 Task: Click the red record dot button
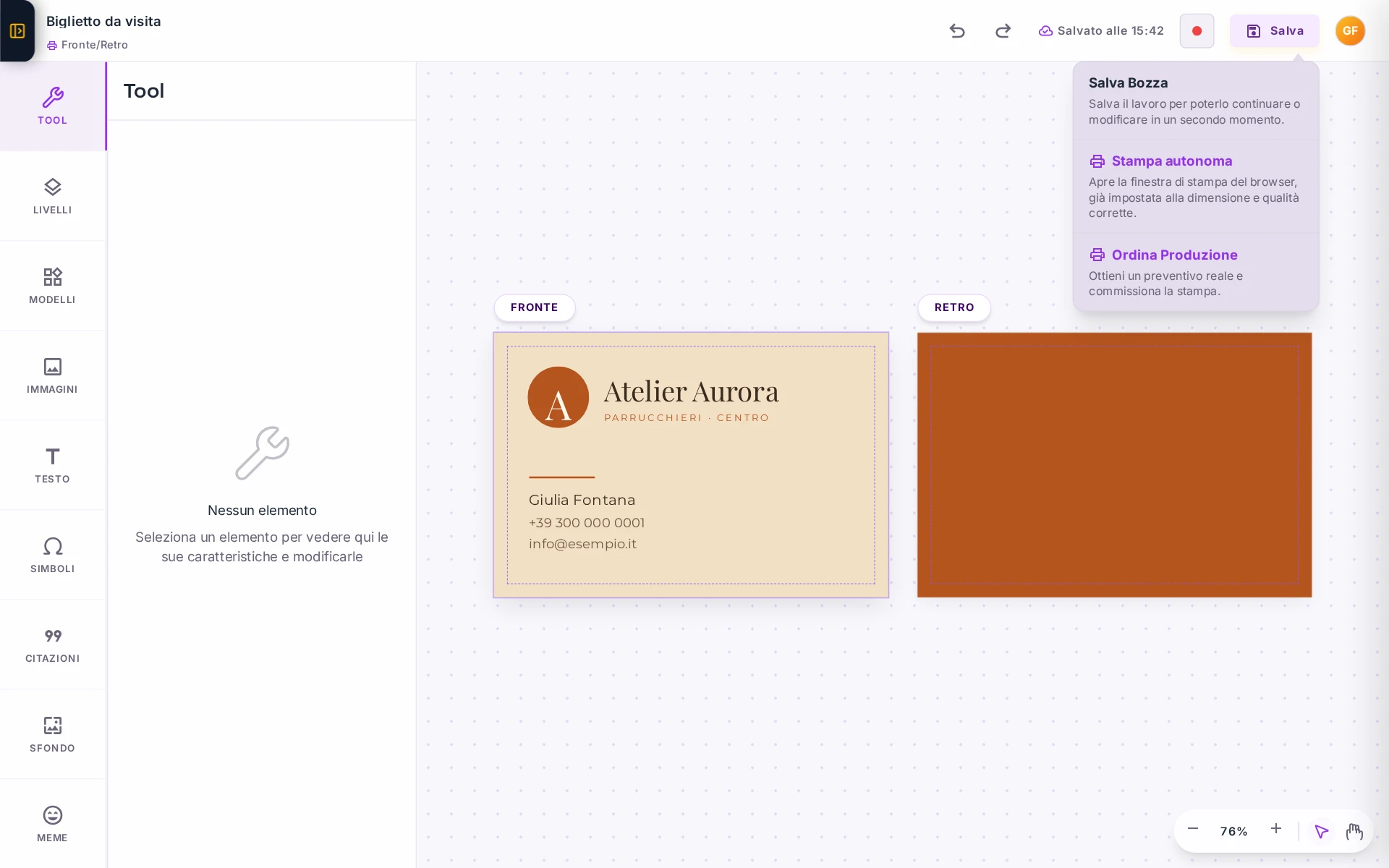1197,30
